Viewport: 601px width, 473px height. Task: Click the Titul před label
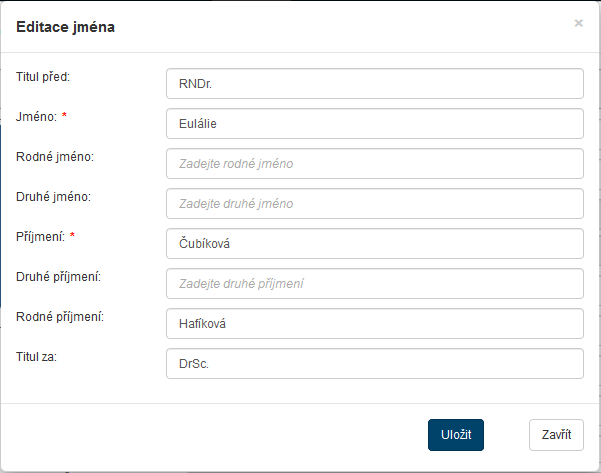49,76
